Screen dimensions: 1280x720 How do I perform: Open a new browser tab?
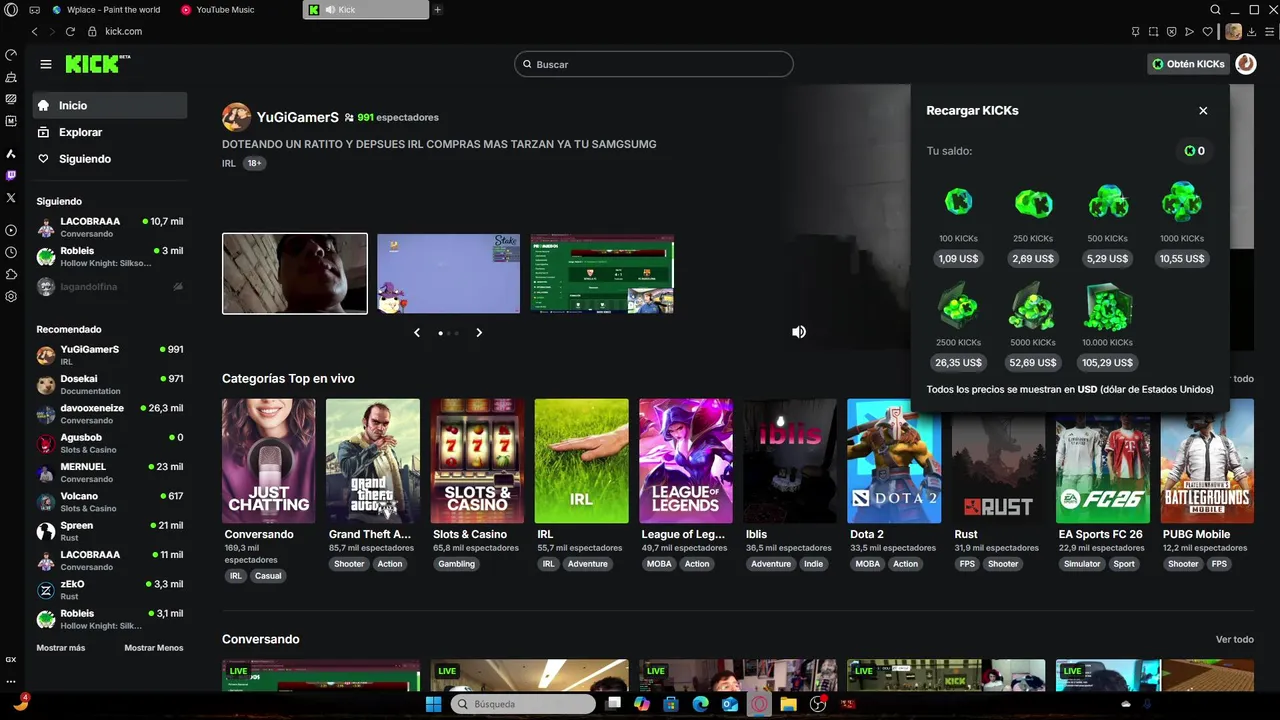(437, 10)
